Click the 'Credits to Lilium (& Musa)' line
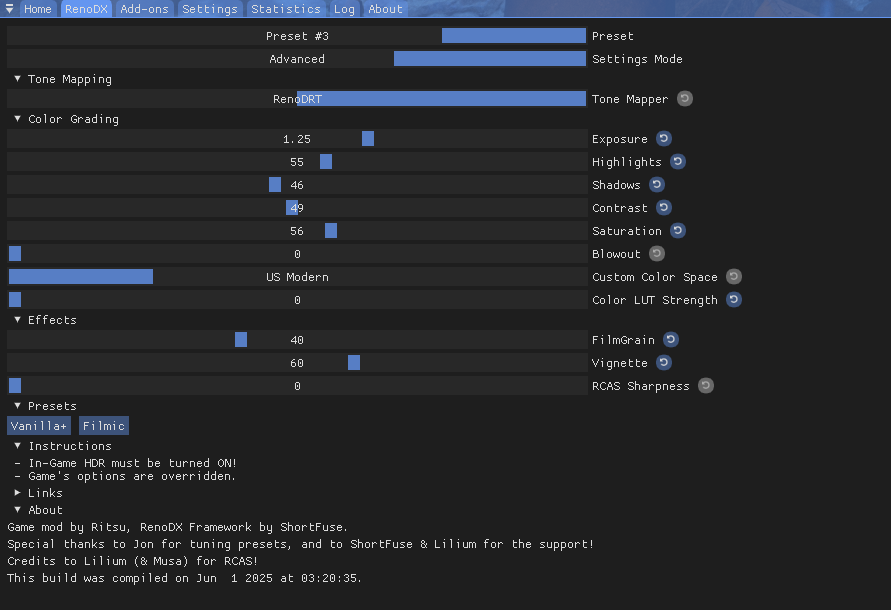 [x=132, y=561]
